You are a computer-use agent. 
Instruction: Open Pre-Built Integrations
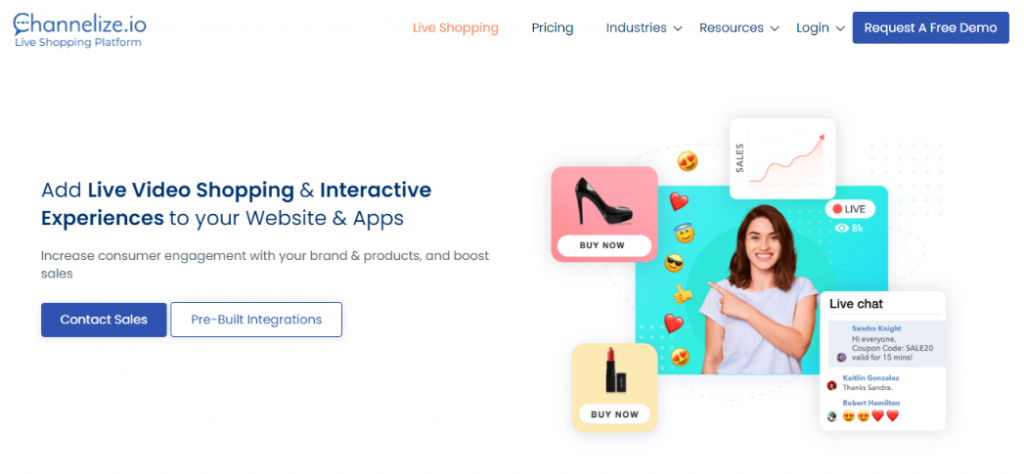click(x=257, y=320)
